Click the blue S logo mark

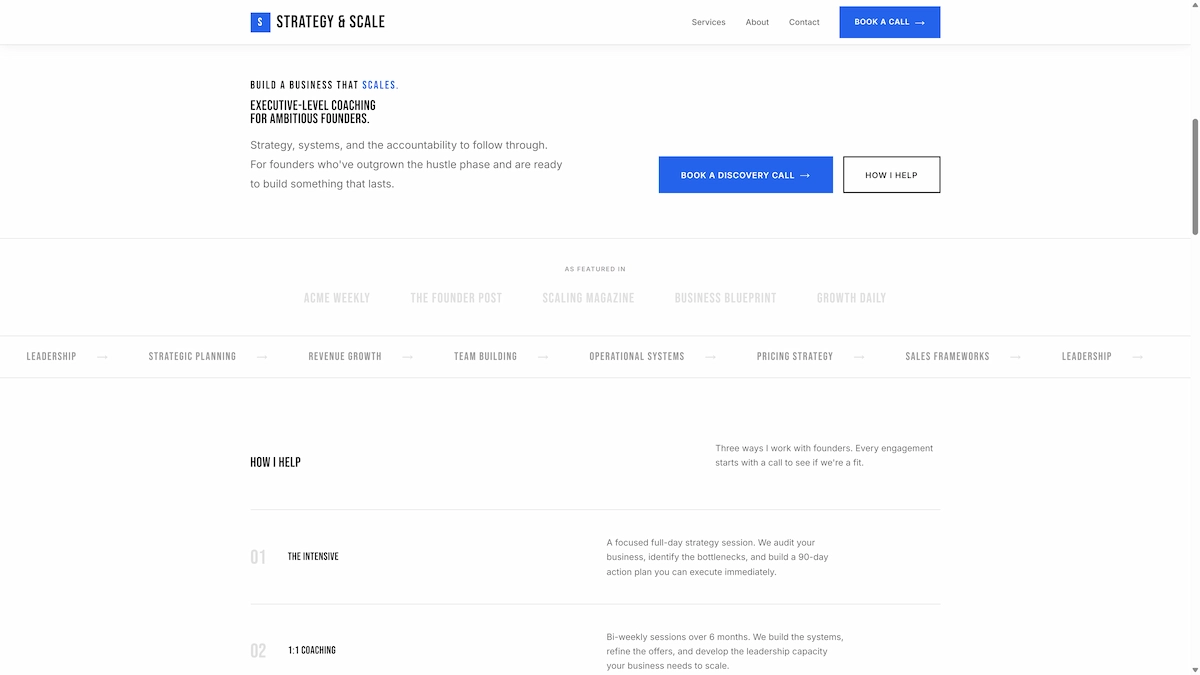click(259, 21)
